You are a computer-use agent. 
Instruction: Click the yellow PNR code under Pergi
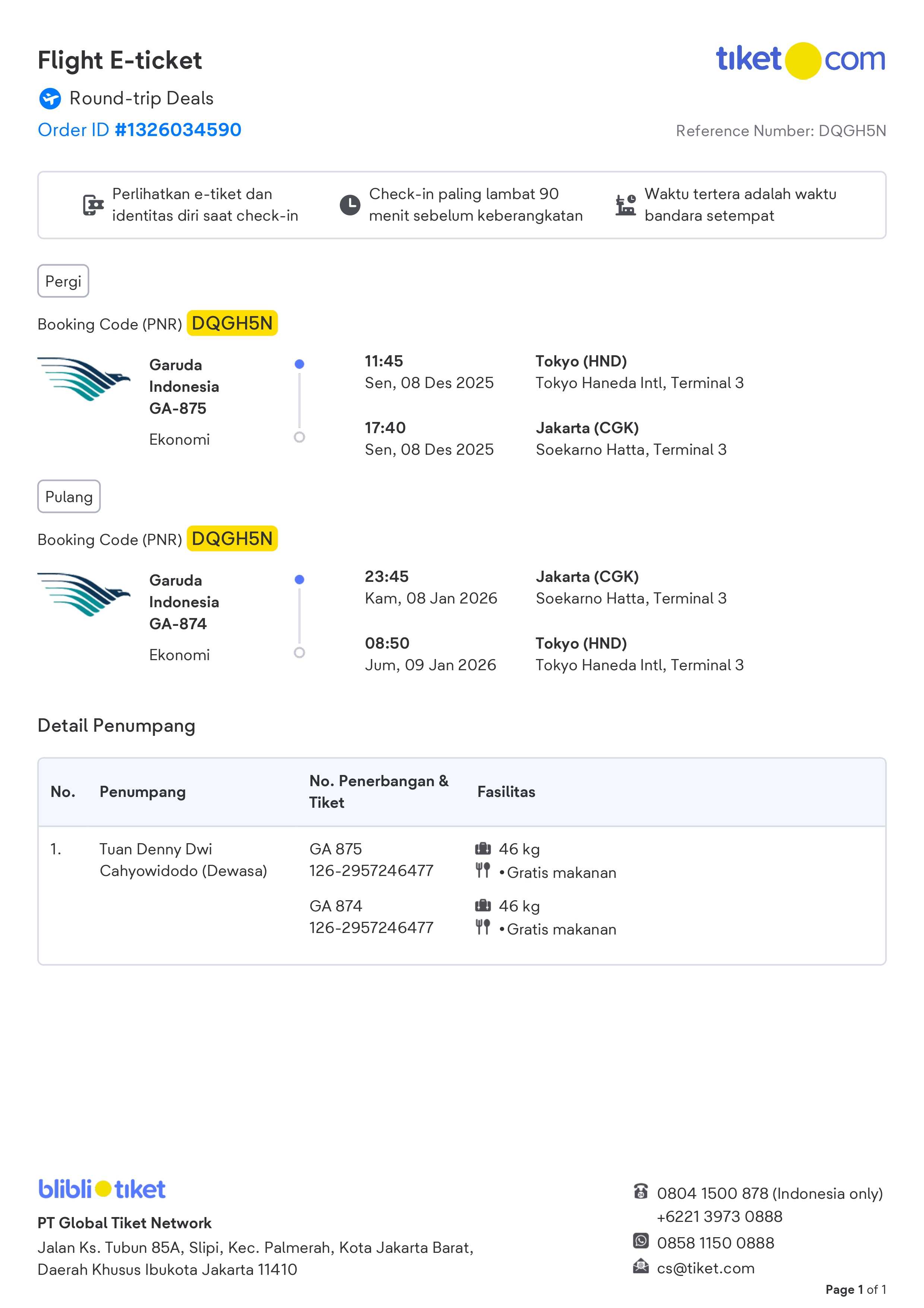[232, 324]
